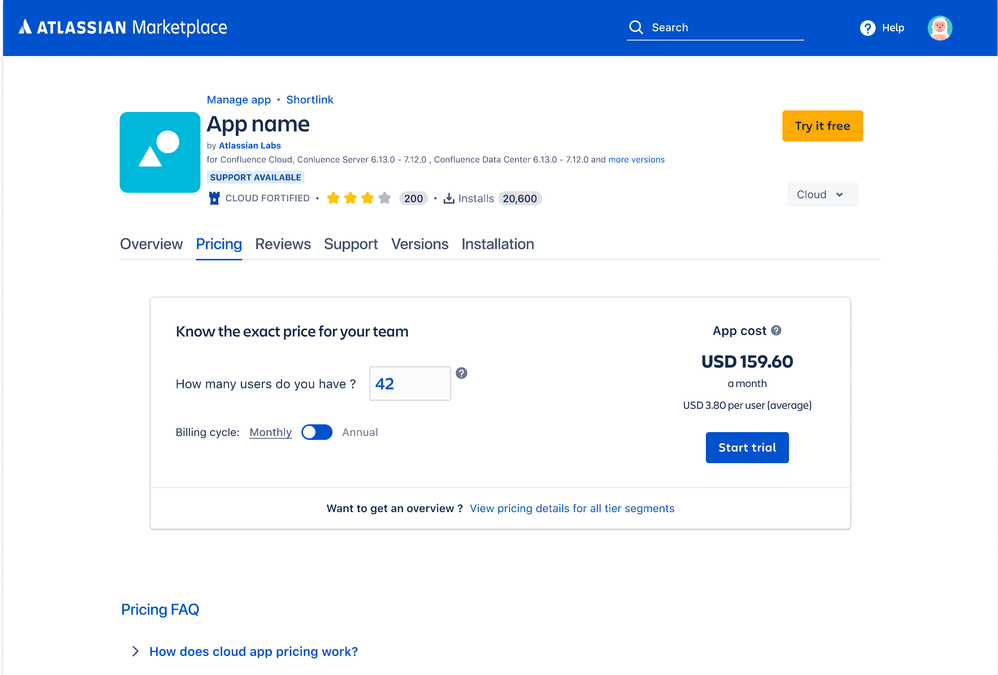Click the help icon beside user count field
Image resolution: width=998 pixels, height=675 pixels.
(x=461, y=373)
